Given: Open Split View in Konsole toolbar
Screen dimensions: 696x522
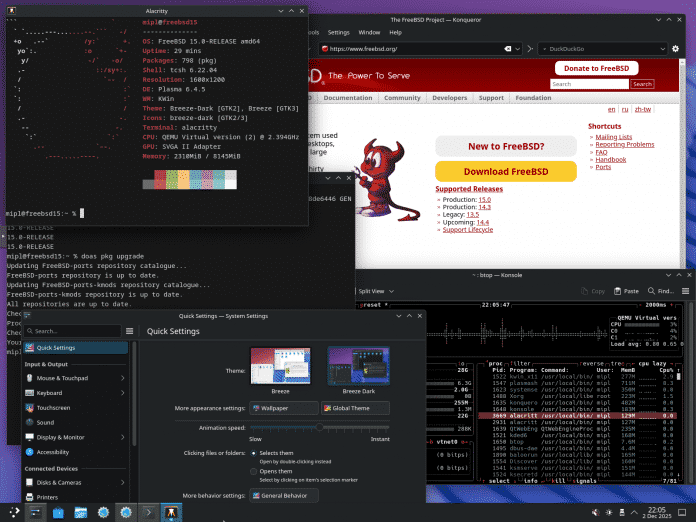Looking at the screenshot, I should pyautogui.click(x=372, y=291).
